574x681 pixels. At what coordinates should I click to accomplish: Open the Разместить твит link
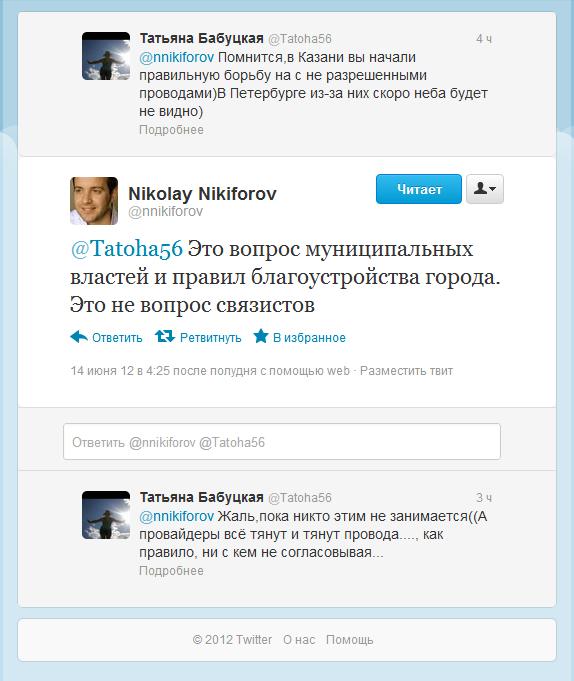tap(406, 371)
